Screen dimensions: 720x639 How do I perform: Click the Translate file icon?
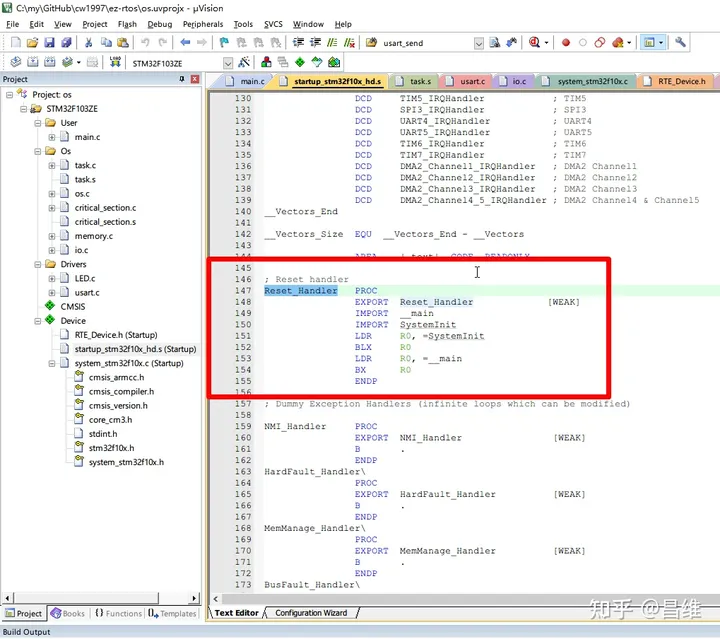pos(16,62)
